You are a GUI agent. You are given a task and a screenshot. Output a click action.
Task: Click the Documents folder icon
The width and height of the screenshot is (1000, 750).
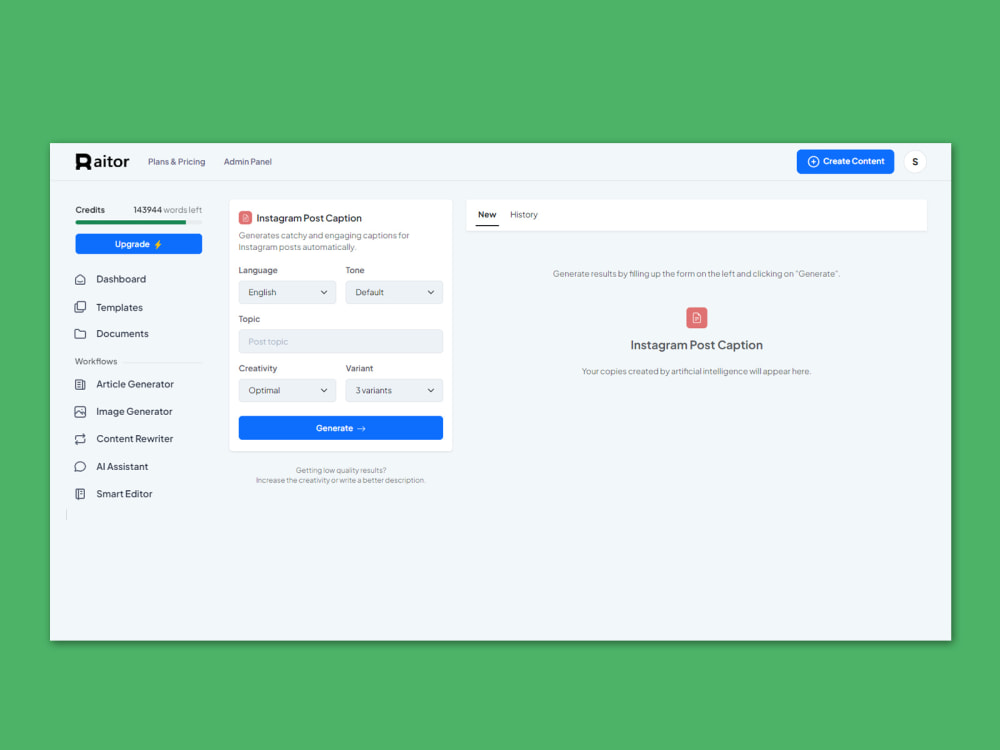pyautogui.click(x=80, y=334)
